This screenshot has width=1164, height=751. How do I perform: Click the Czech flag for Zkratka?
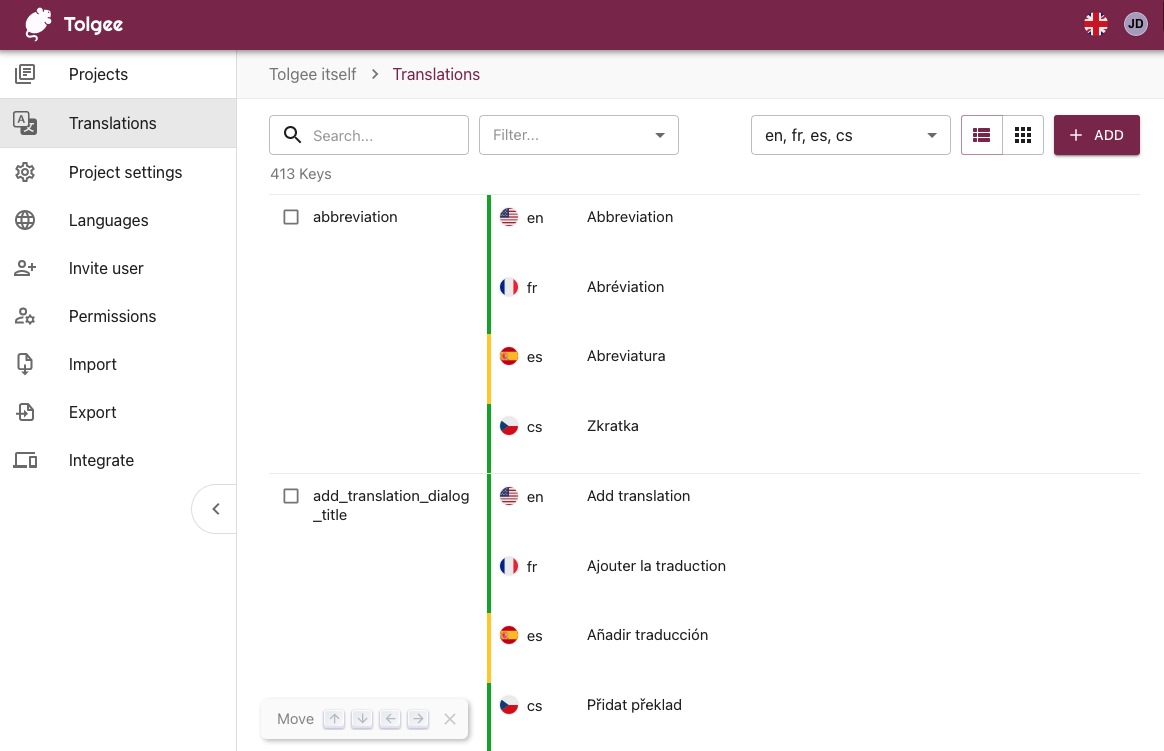pyautogui.click(x=509, y=426)
